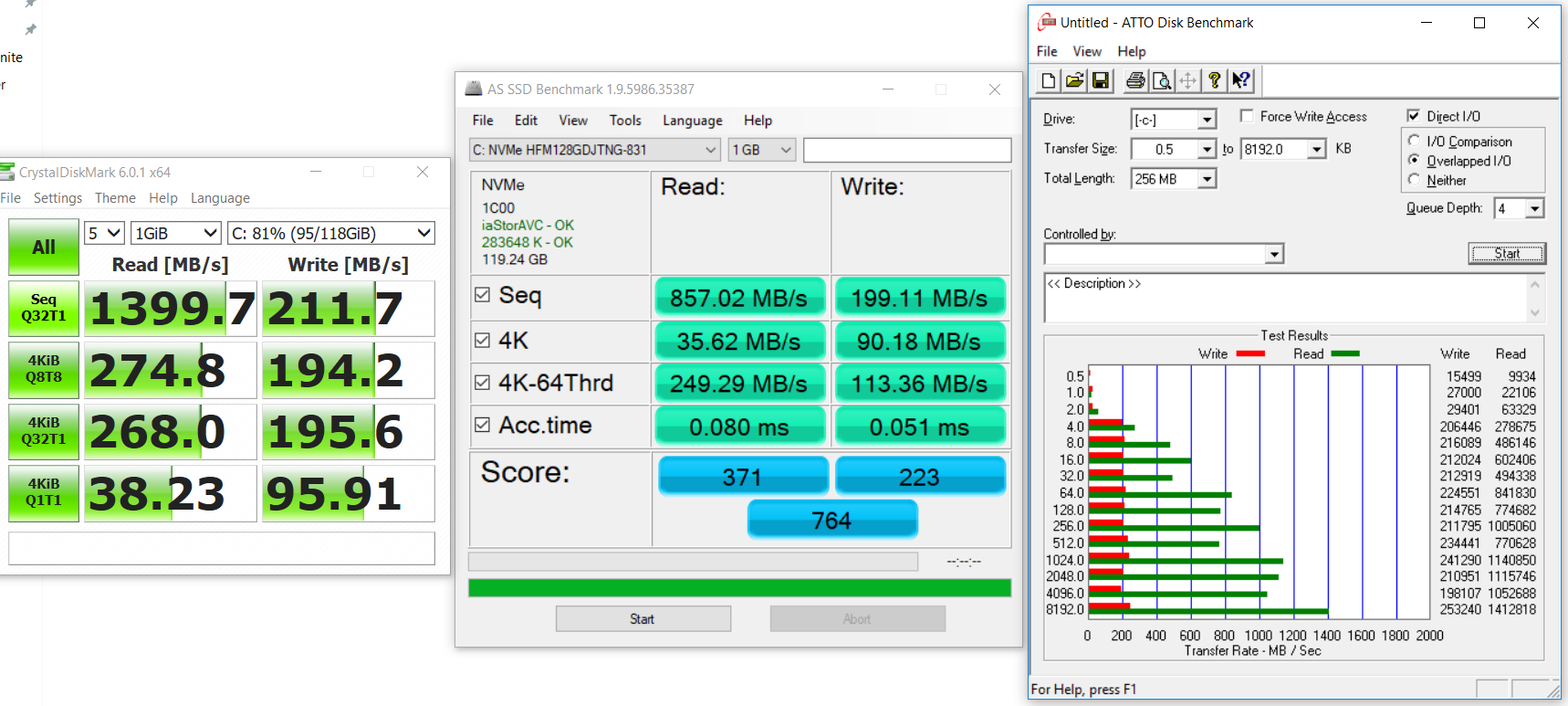
Task: Click the New file icon in ATTO toolbar
Action: pyautogui.click(x=1049, y=80)
